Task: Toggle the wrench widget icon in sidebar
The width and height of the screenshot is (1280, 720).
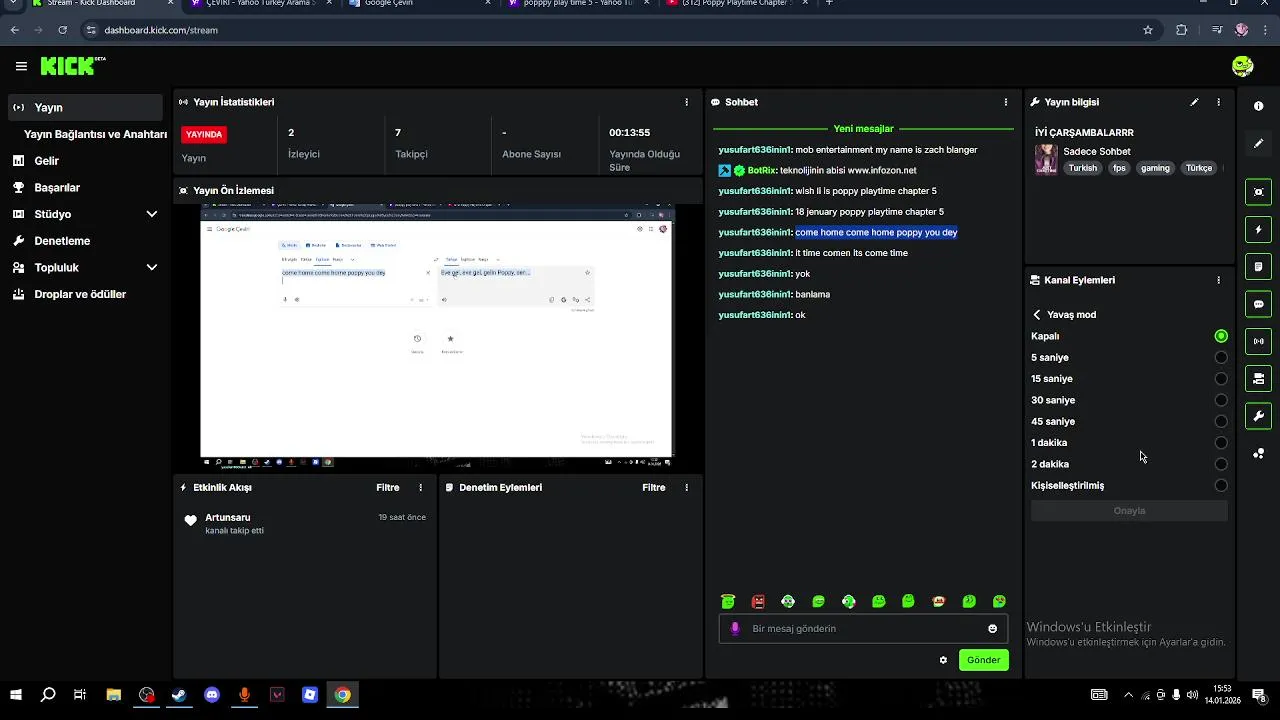Action: [1258, 416]
